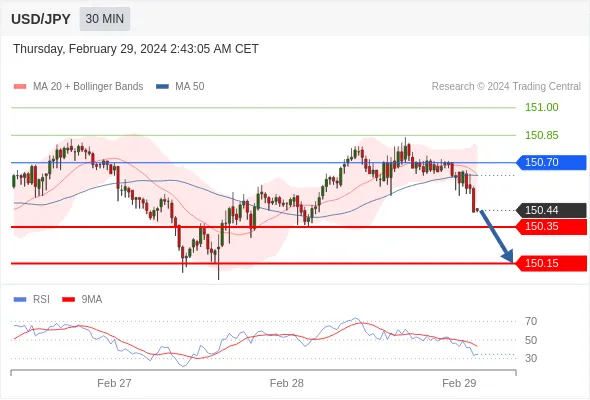Image resolution: width=590 pixels, height=400 pixels.
Task: Click the Feb 27 date axis label
Action: 114,383
